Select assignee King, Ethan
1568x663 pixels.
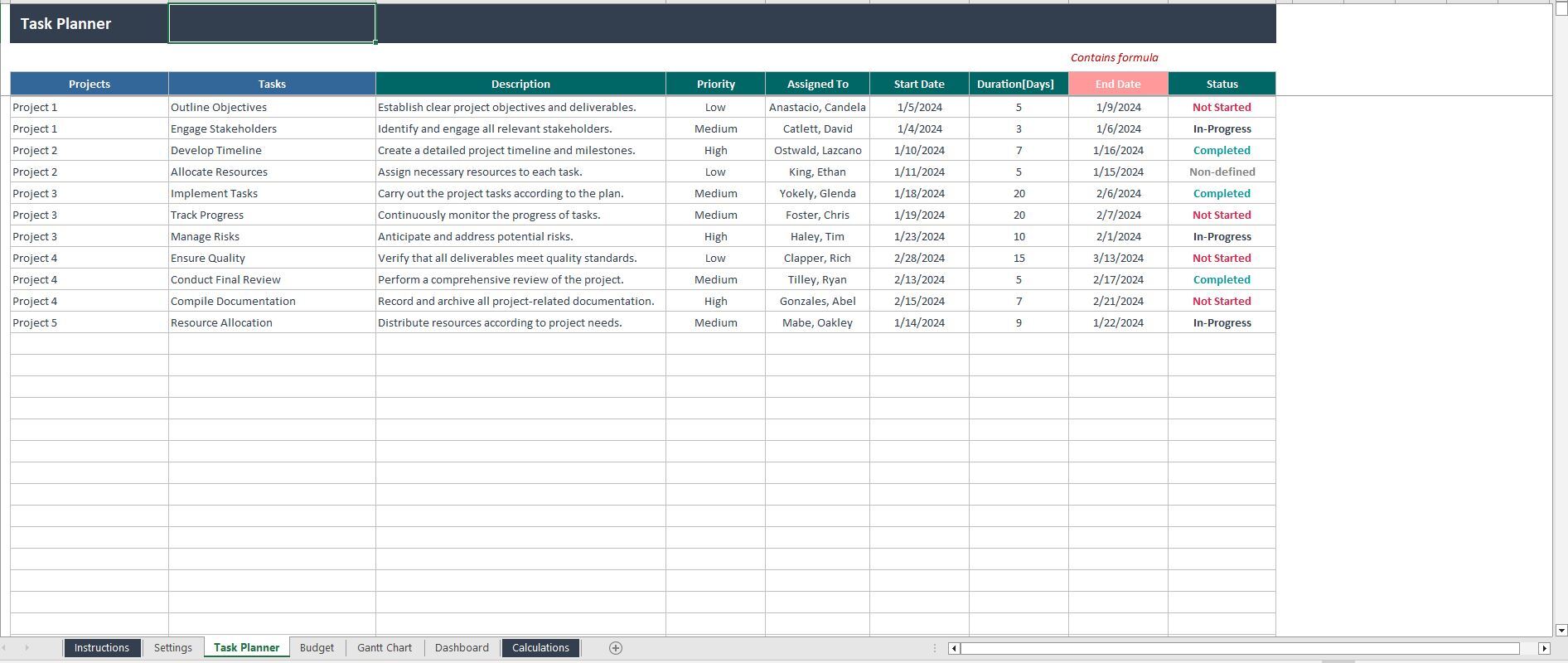pos(817,172)
